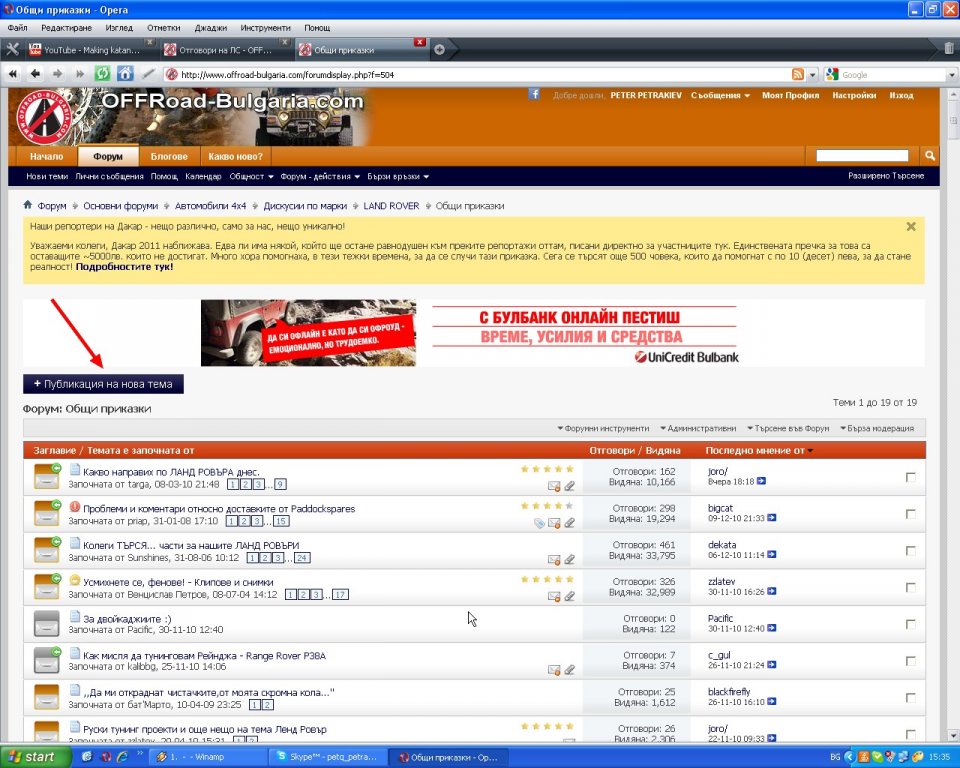Click the RSS feed icon in address bar
960x768 pixels.
click(x=798, y=74)
